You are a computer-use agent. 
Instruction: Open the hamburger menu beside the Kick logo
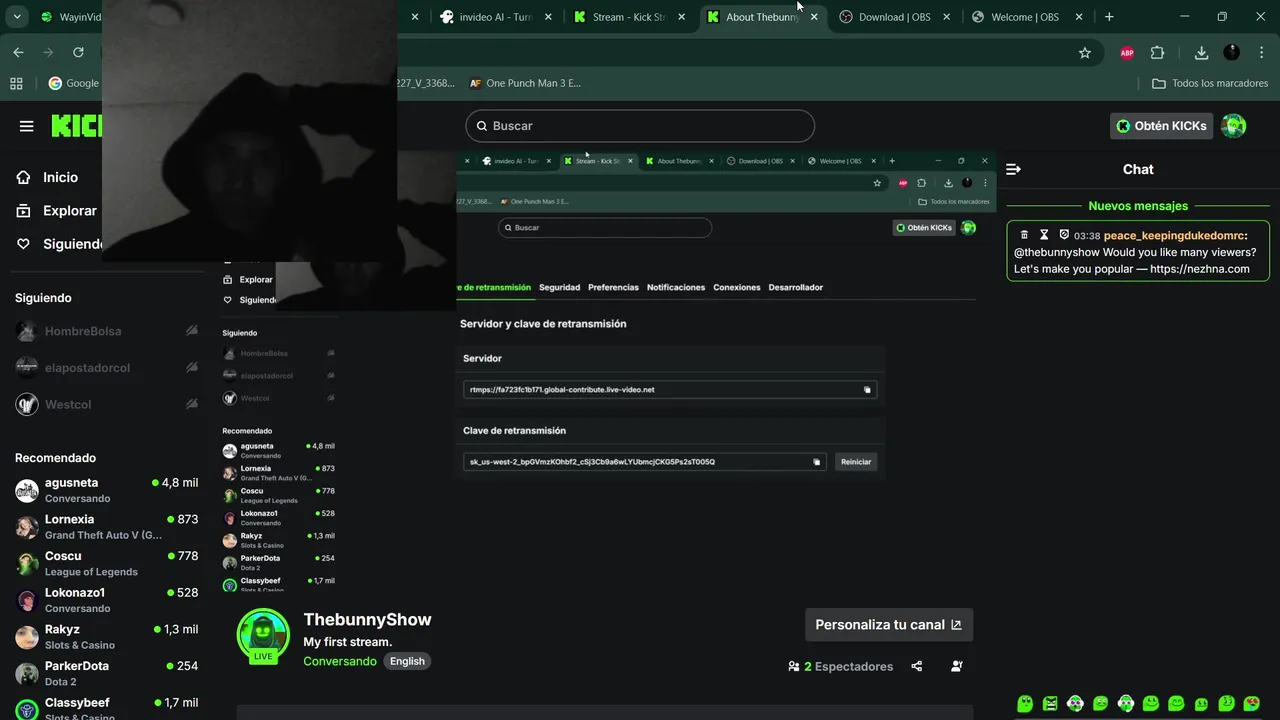27,126
